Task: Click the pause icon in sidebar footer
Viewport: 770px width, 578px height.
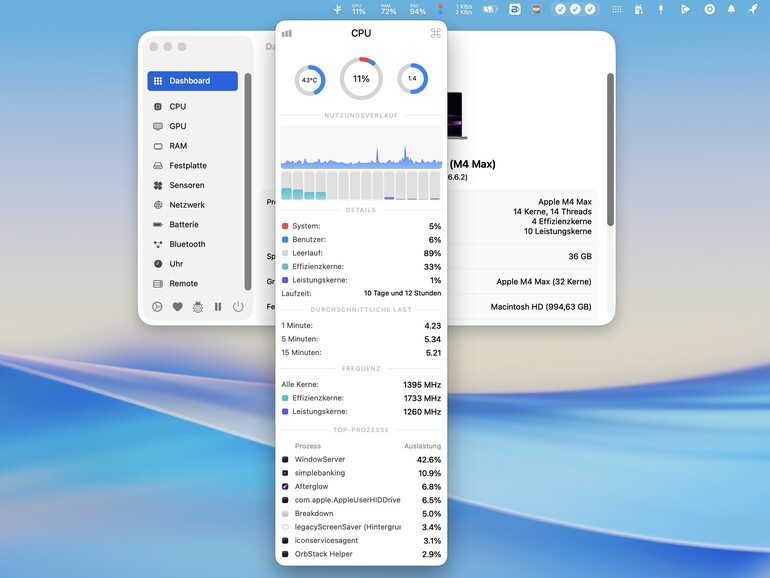Action: click(x=218, y=307)
